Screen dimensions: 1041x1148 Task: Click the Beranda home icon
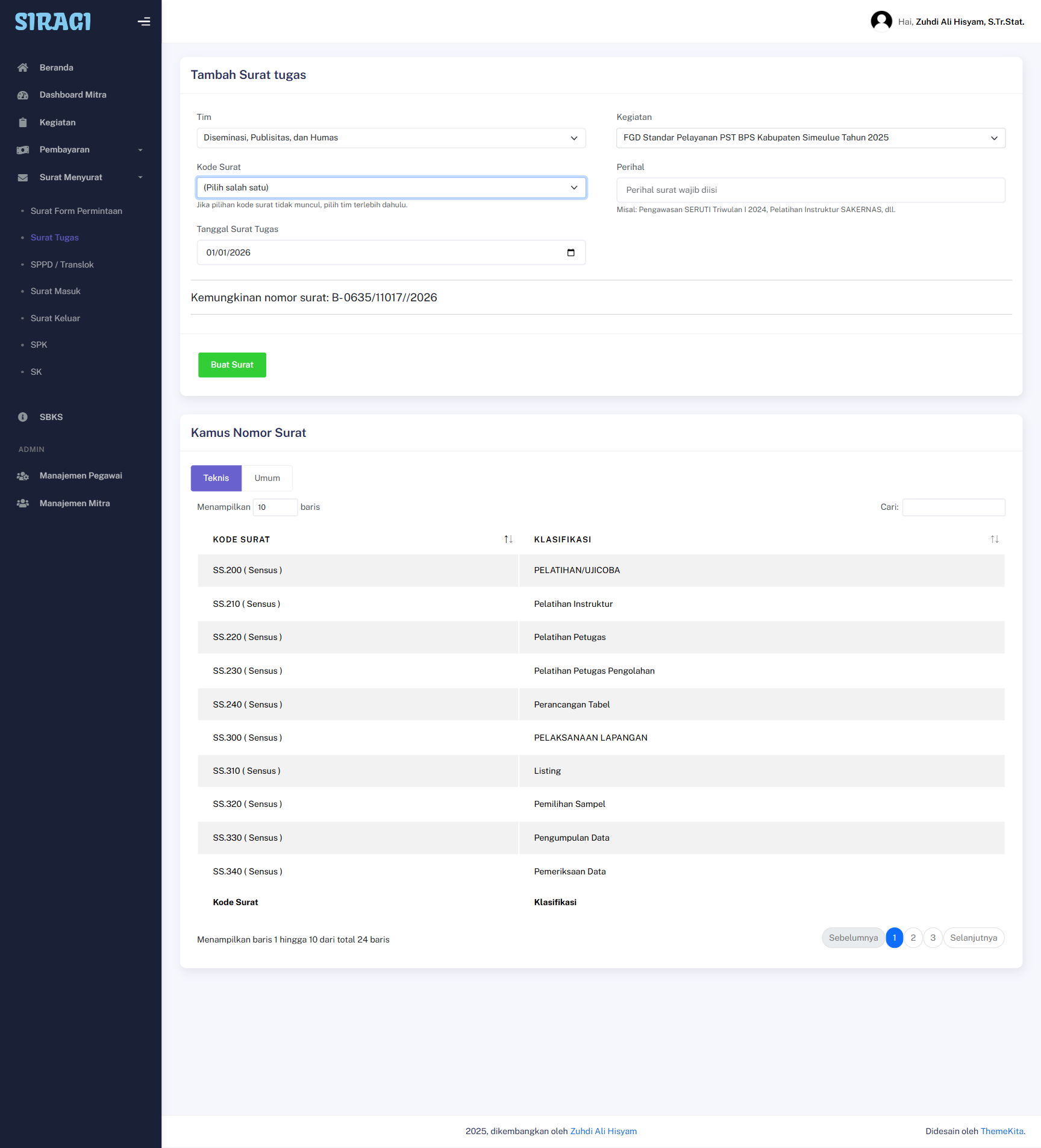point(23,67)
